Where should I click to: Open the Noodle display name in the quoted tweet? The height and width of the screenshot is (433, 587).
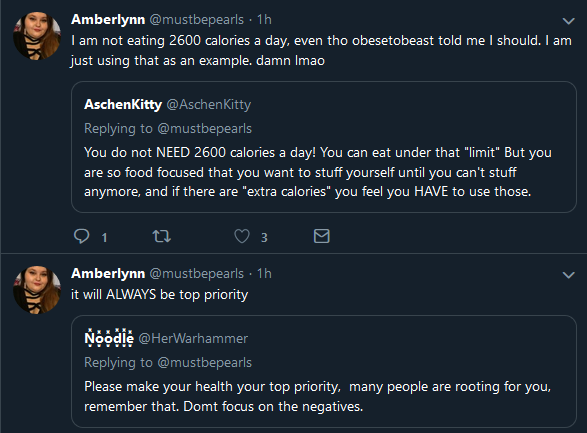point(109,338)
